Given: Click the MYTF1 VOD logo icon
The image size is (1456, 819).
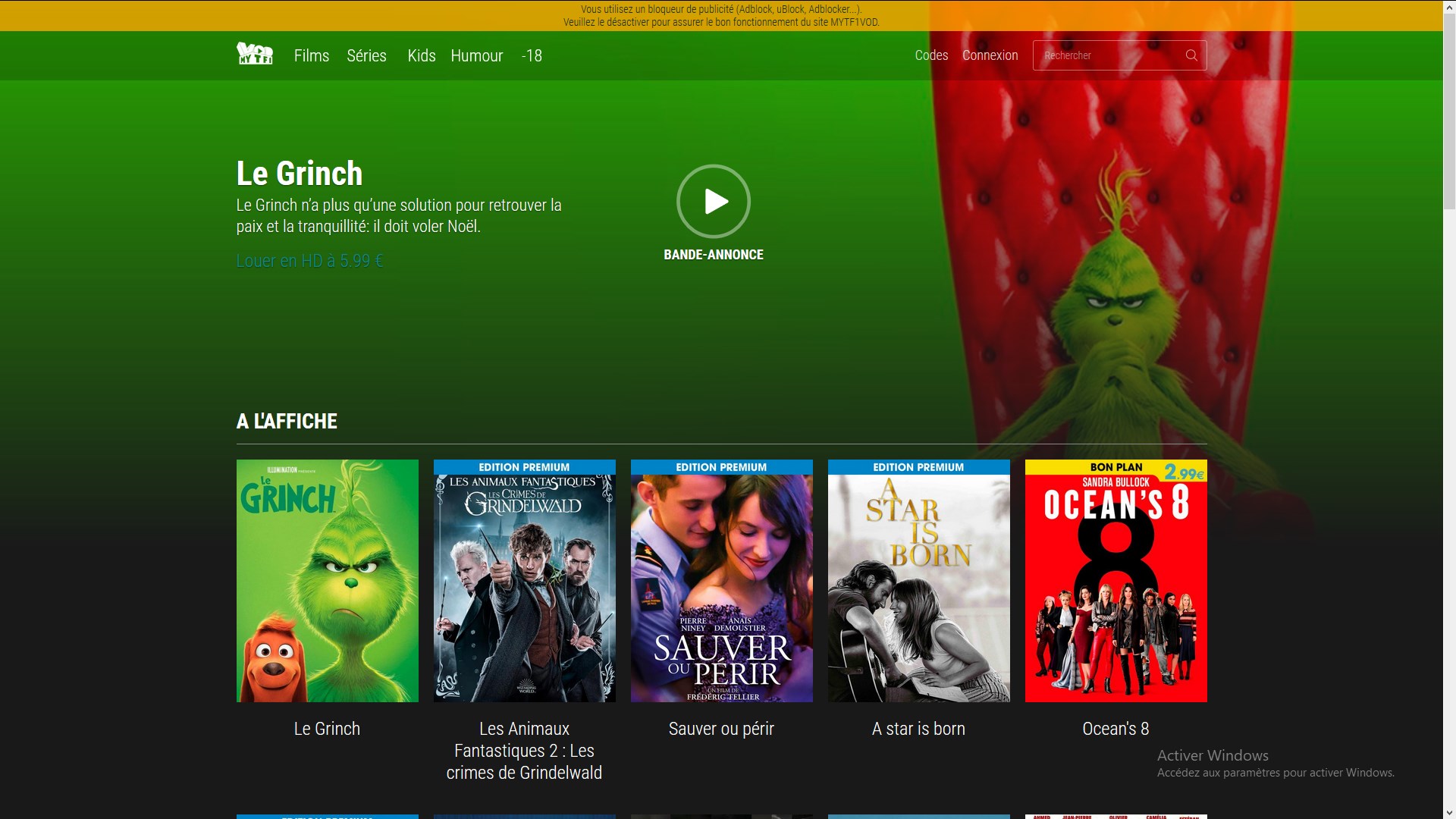Looking at the screenshot, I should tap(255, 54).
